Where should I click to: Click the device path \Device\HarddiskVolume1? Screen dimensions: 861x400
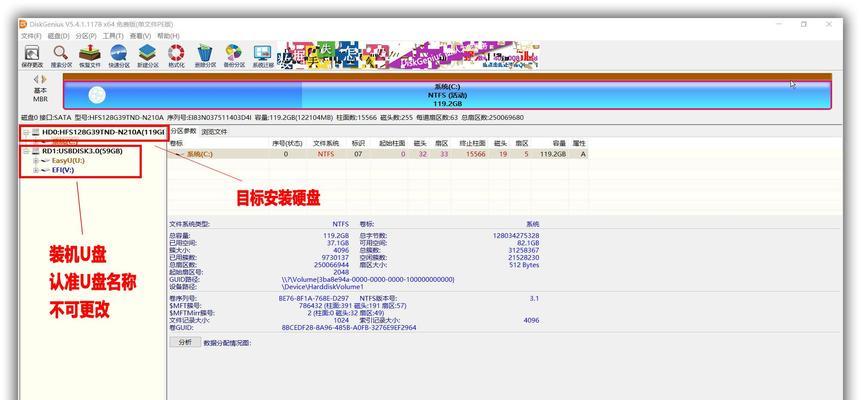click(323, 287)
